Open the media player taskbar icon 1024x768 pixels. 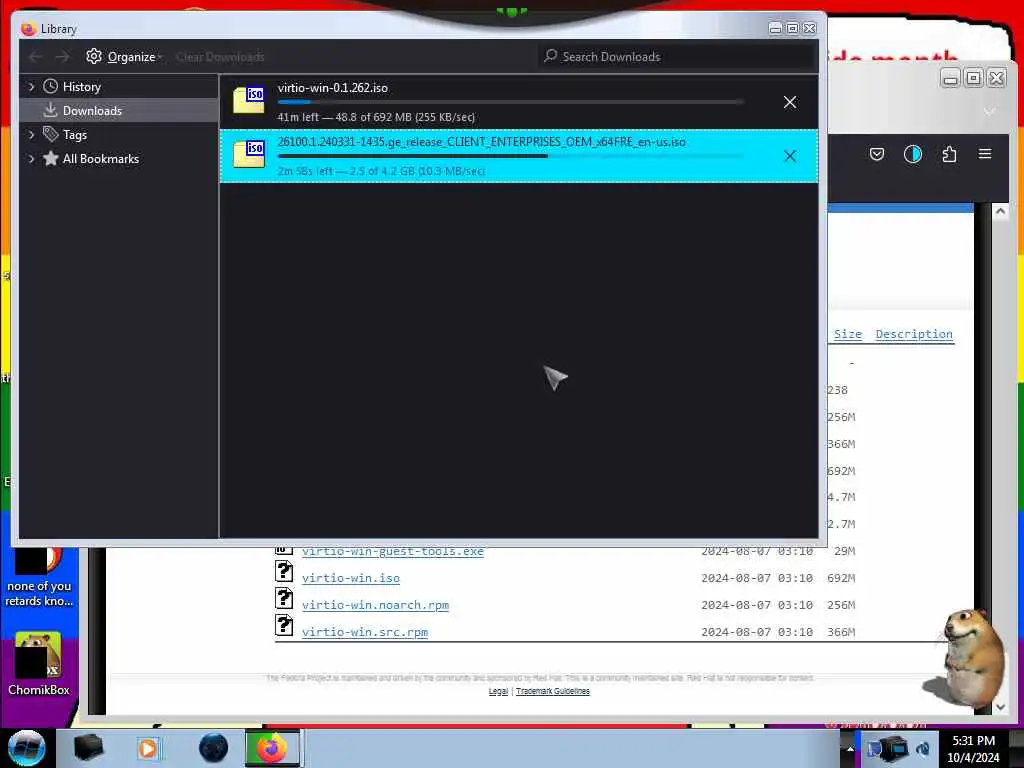pyautogui.click(x=149, y=748)
